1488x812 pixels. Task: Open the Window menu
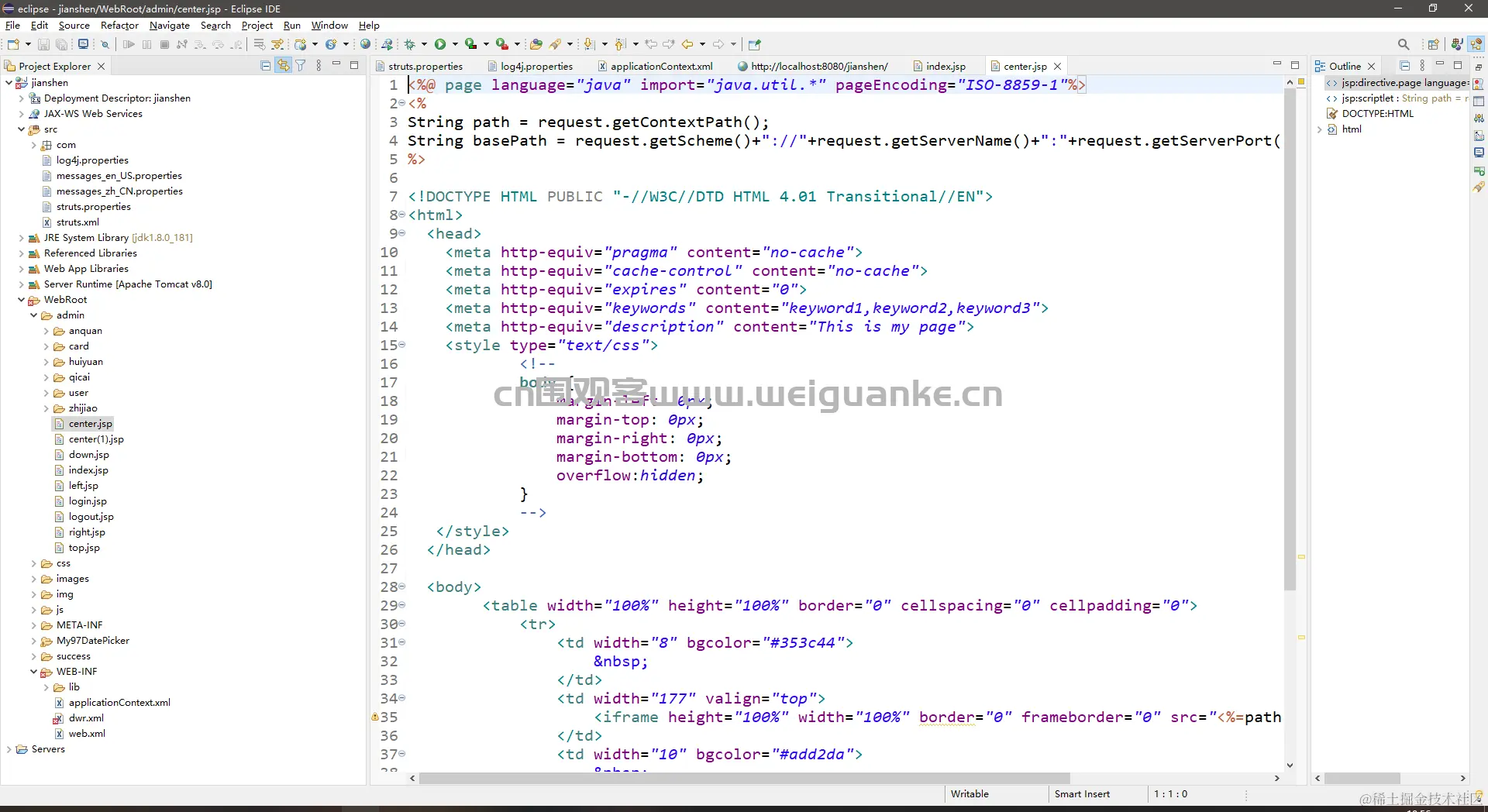pyautogui.click(x=329, y=26)
